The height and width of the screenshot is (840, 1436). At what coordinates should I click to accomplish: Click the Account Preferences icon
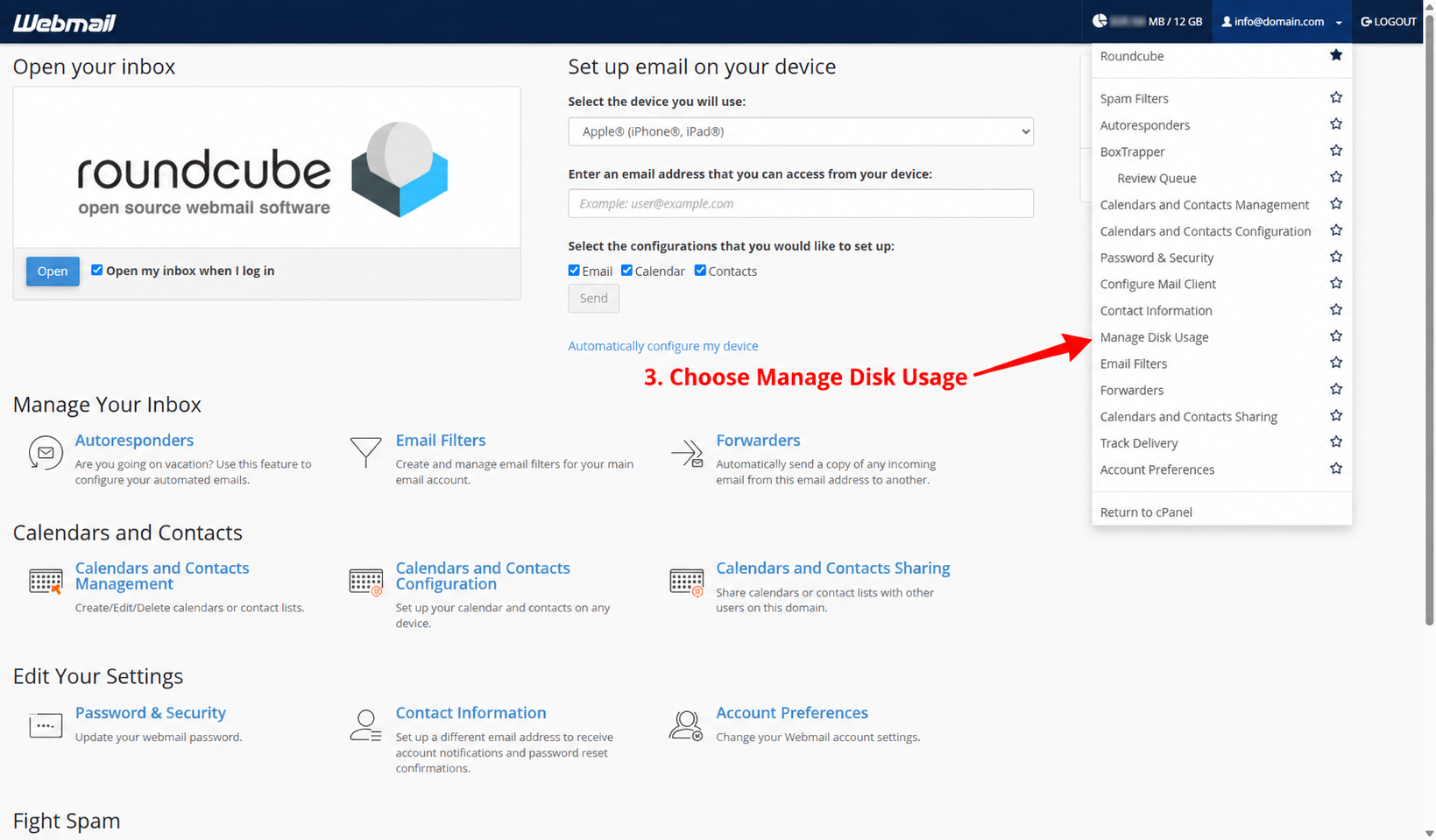tap(686, 725)
